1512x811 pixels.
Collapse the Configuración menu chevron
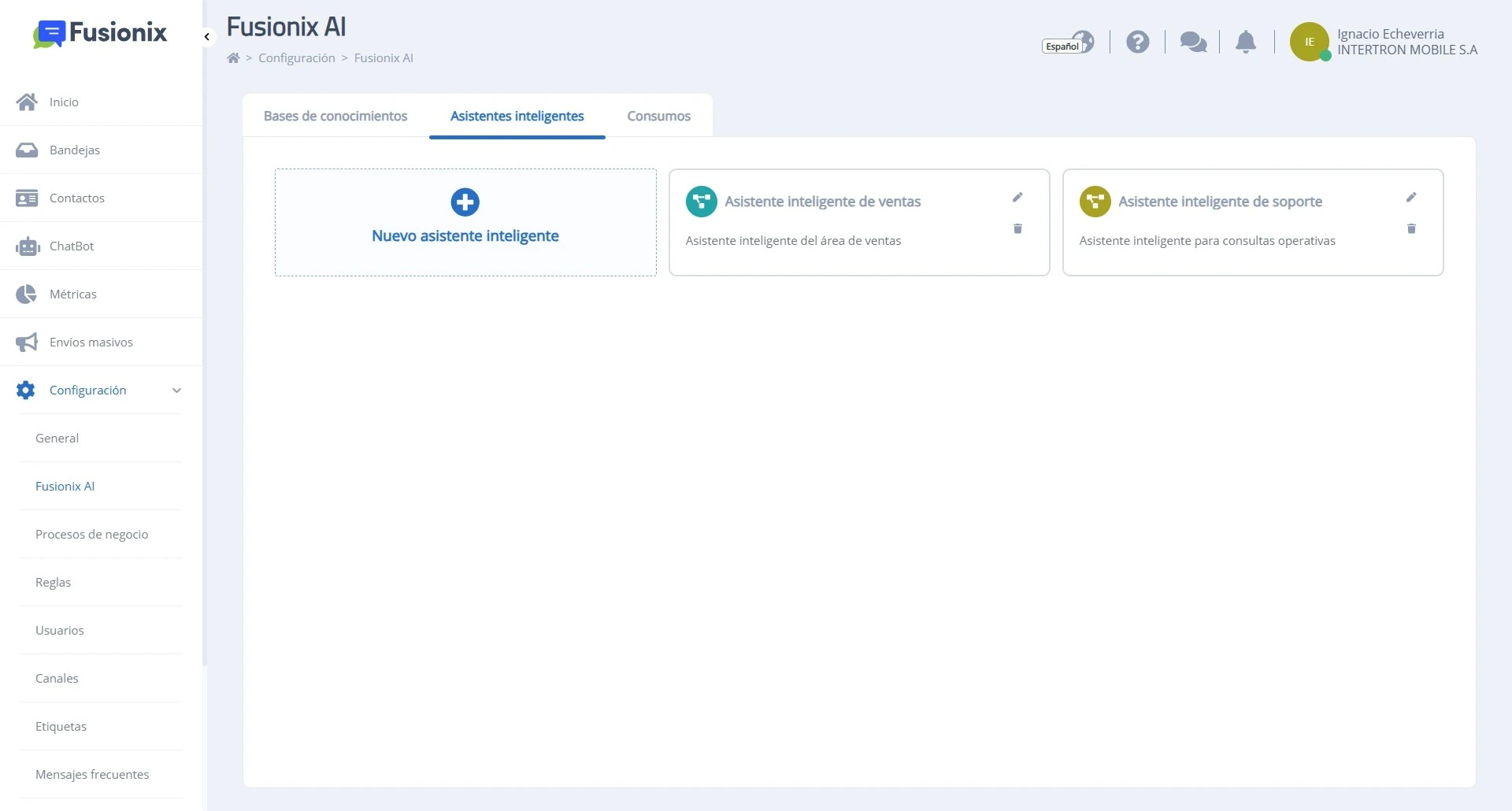176,391
